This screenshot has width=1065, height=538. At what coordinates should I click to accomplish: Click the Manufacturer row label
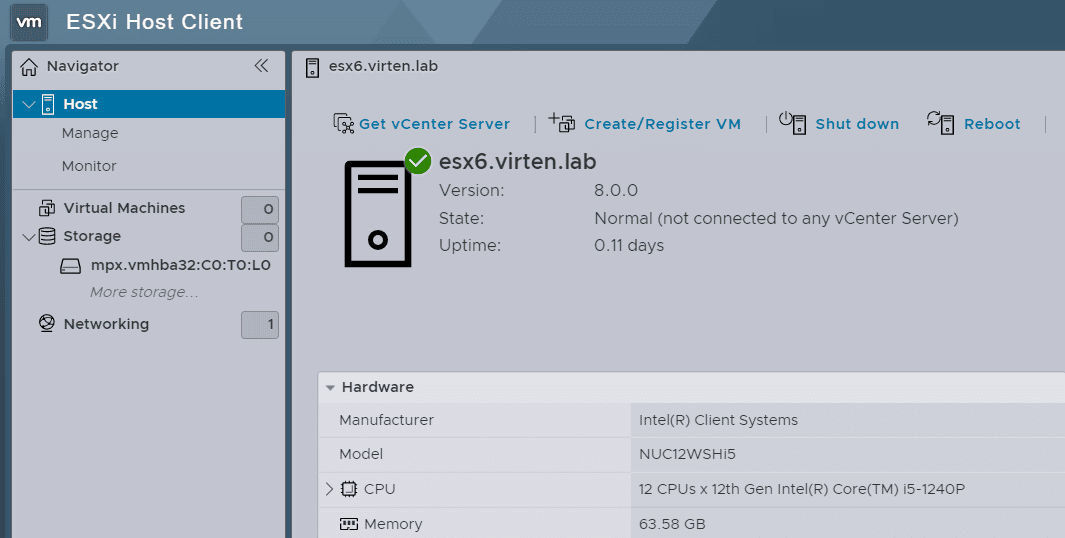pyautogui.click(x=386, y=420)
